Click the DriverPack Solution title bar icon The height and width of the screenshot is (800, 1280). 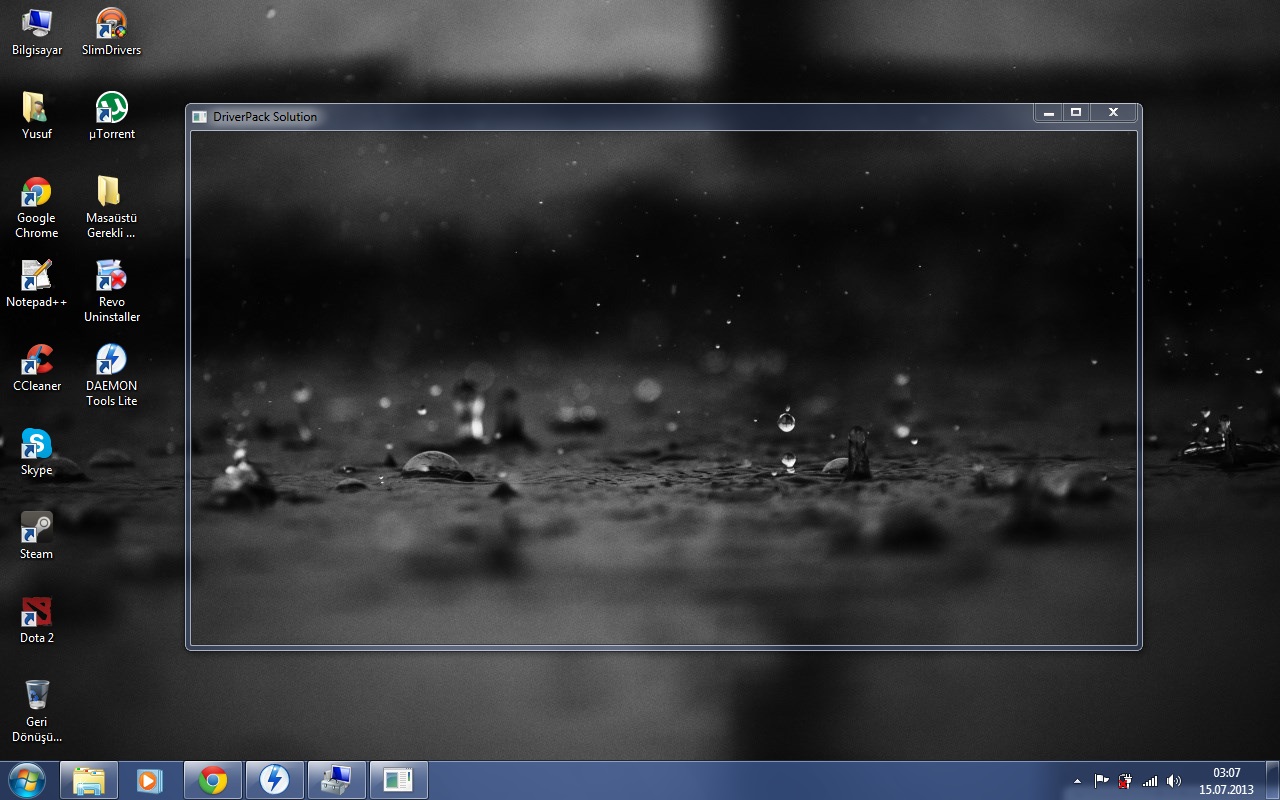point(199,117)
